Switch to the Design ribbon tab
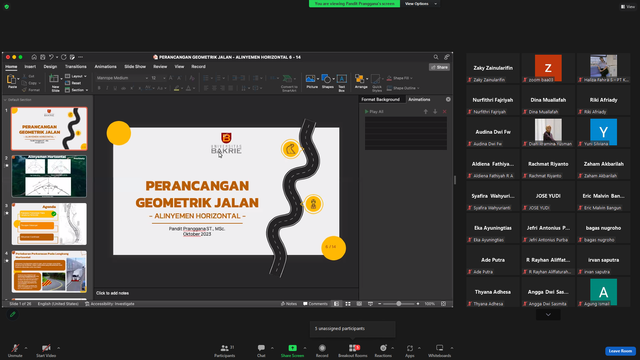The image size is (640, 360). point(50,67)
